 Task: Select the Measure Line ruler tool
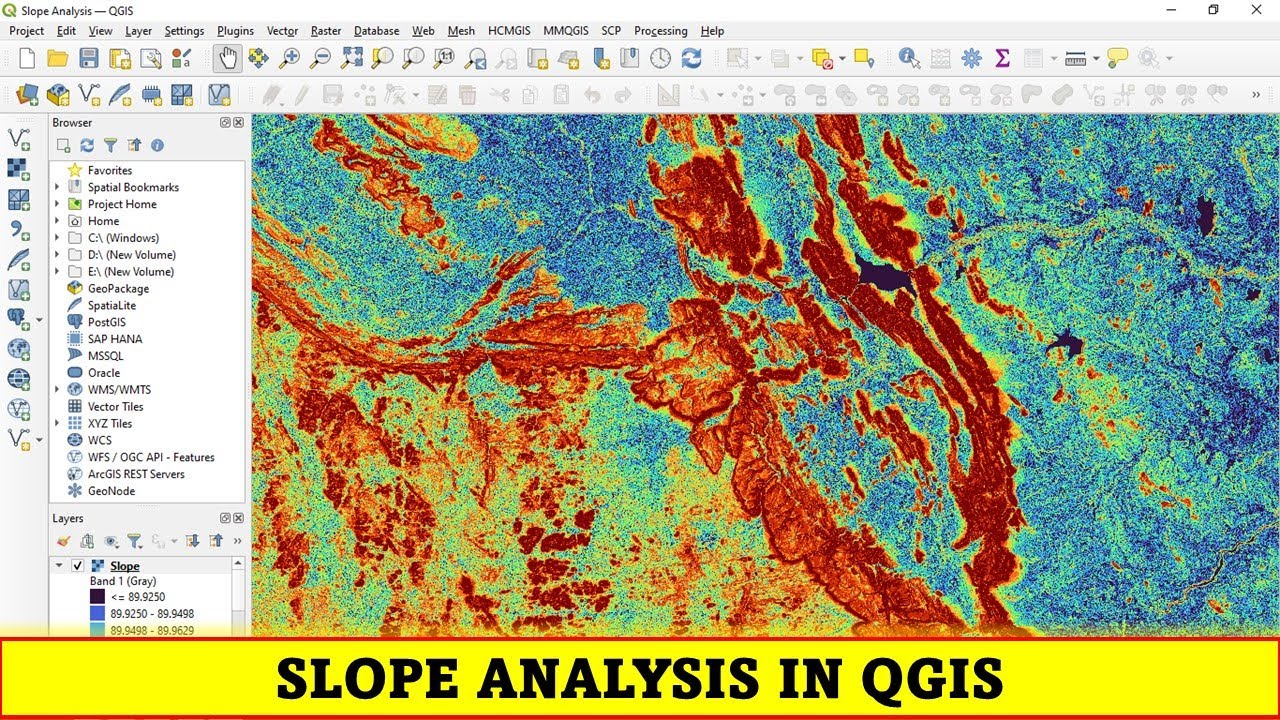tap(1076, 58)
